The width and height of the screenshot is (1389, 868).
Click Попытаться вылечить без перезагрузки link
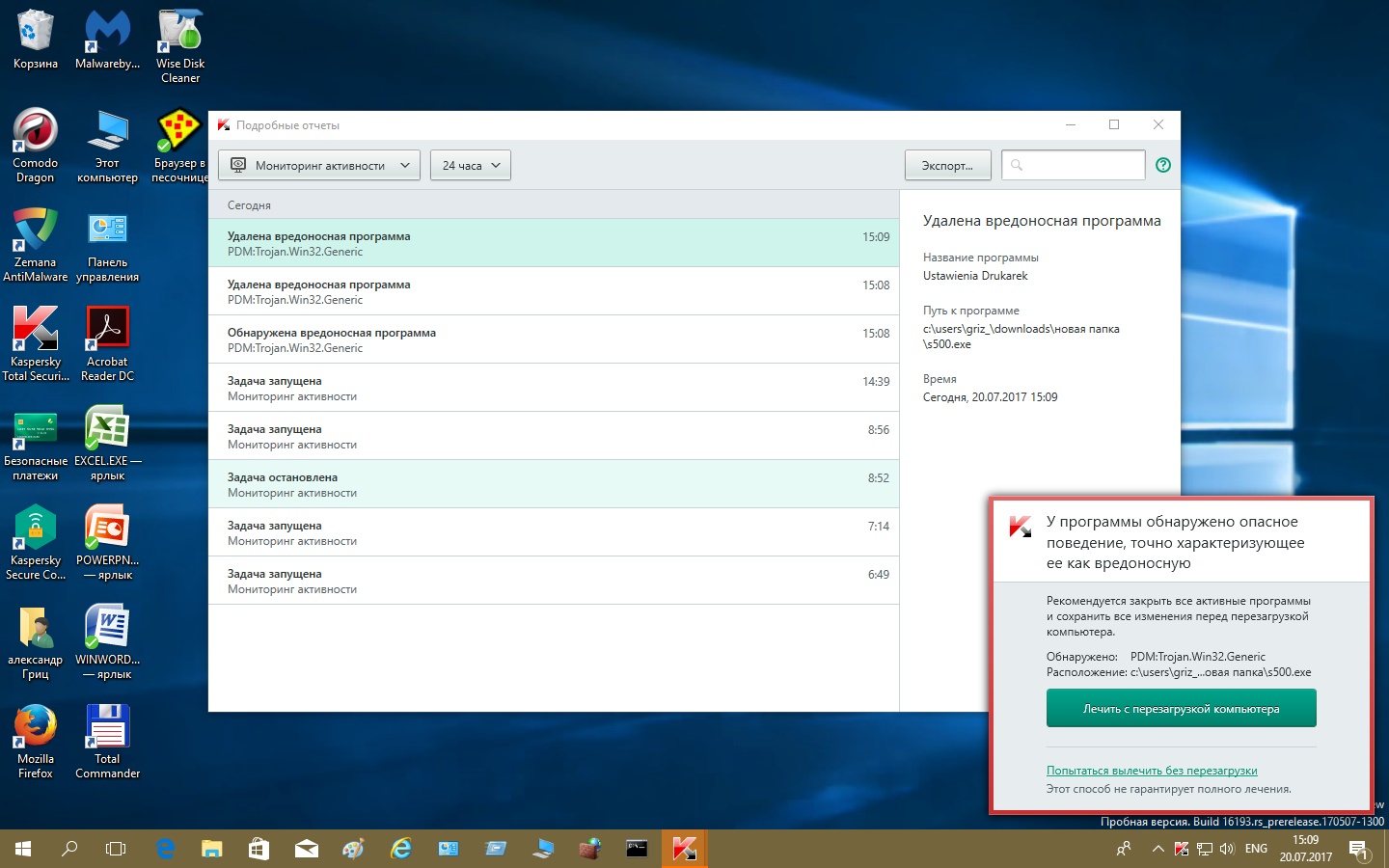click(1152, 771)
